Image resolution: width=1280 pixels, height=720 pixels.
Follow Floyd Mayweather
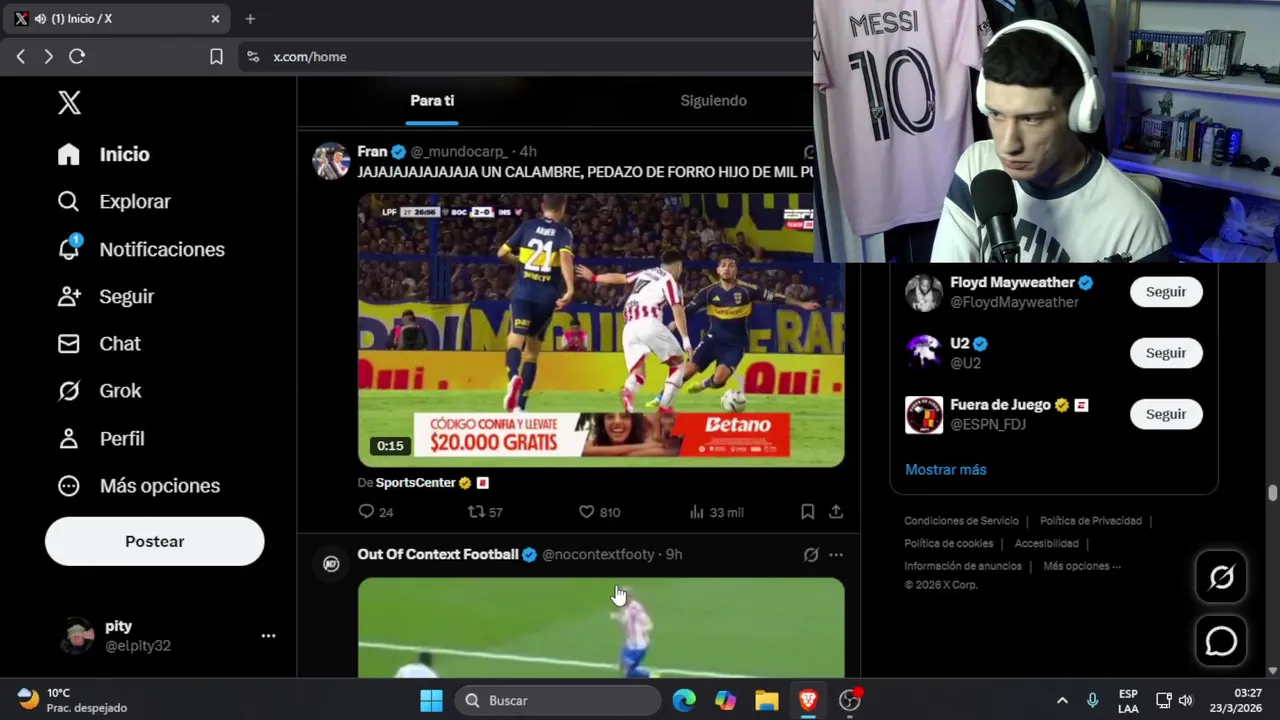(x=1166, y=292)
